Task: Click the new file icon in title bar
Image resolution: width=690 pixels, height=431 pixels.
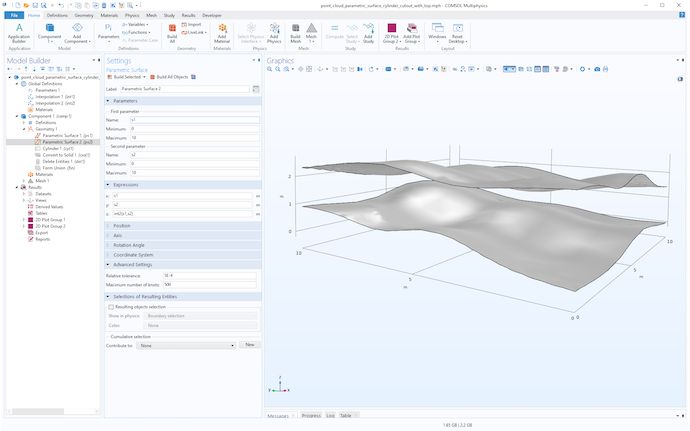Action: click(x=18, y=5)
